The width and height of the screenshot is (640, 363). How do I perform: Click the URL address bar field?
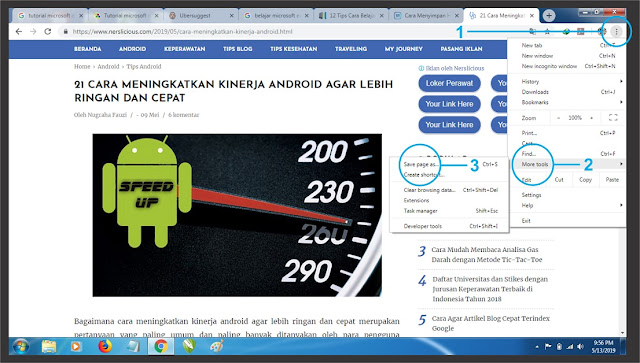(x=294, y=31)
